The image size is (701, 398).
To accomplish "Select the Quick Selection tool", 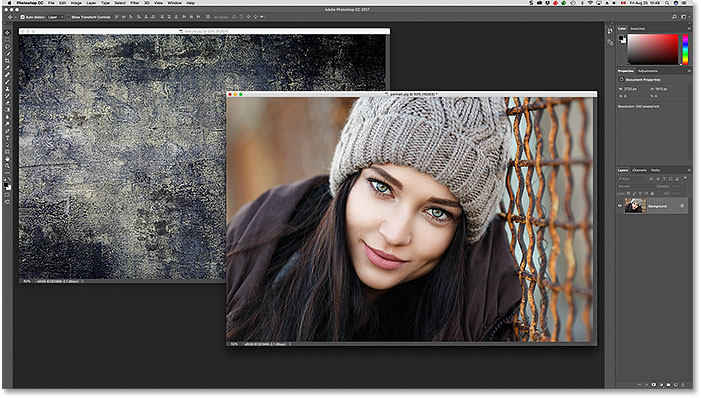I will pos(7,53).
